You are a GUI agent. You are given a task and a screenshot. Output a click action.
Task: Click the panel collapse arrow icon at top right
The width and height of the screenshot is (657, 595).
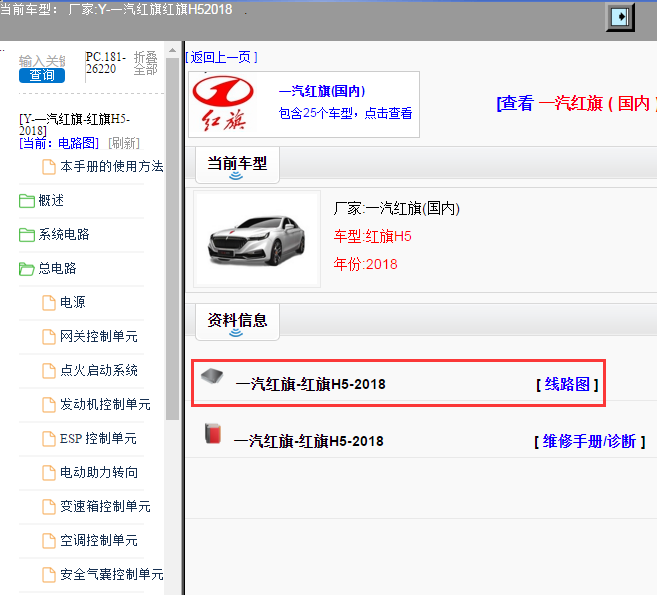point(620,17)
